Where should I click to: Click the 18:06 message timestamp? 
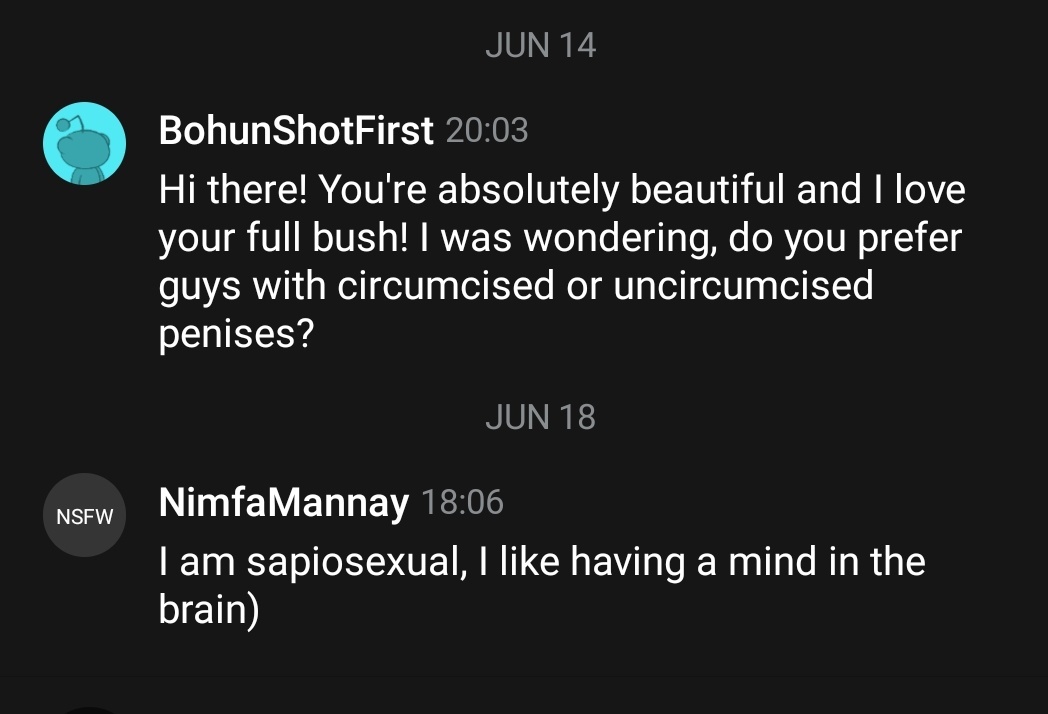click(x=462, y=502)
